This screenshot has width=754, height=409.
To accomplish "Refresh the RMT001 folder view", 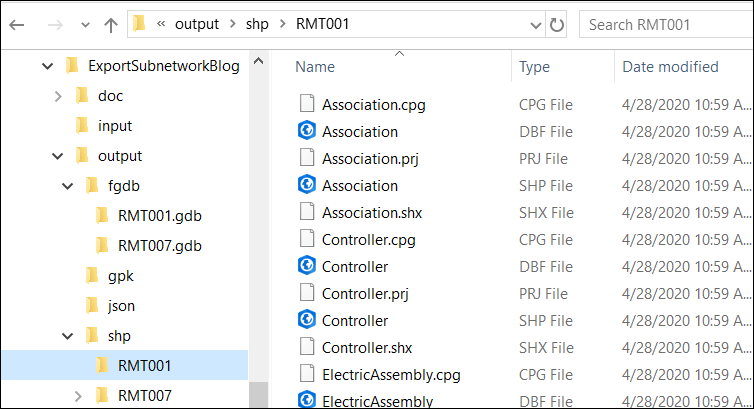I will tap(556, 25).
